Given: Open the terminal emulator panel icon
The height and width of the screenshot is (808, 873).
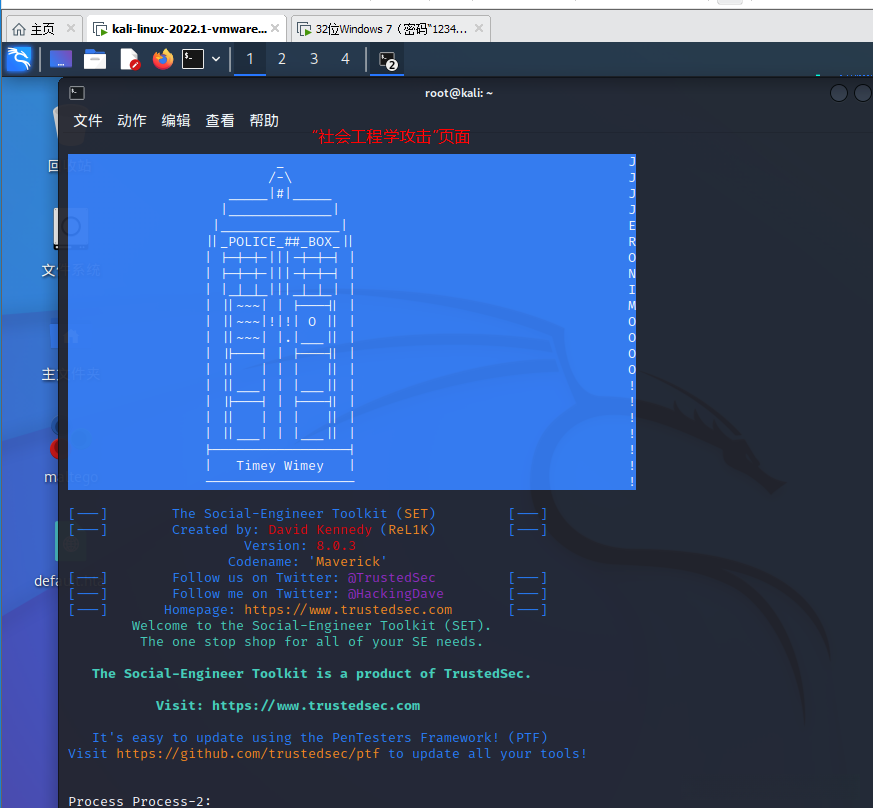Looking at the screenshot, I should point(193,59).
